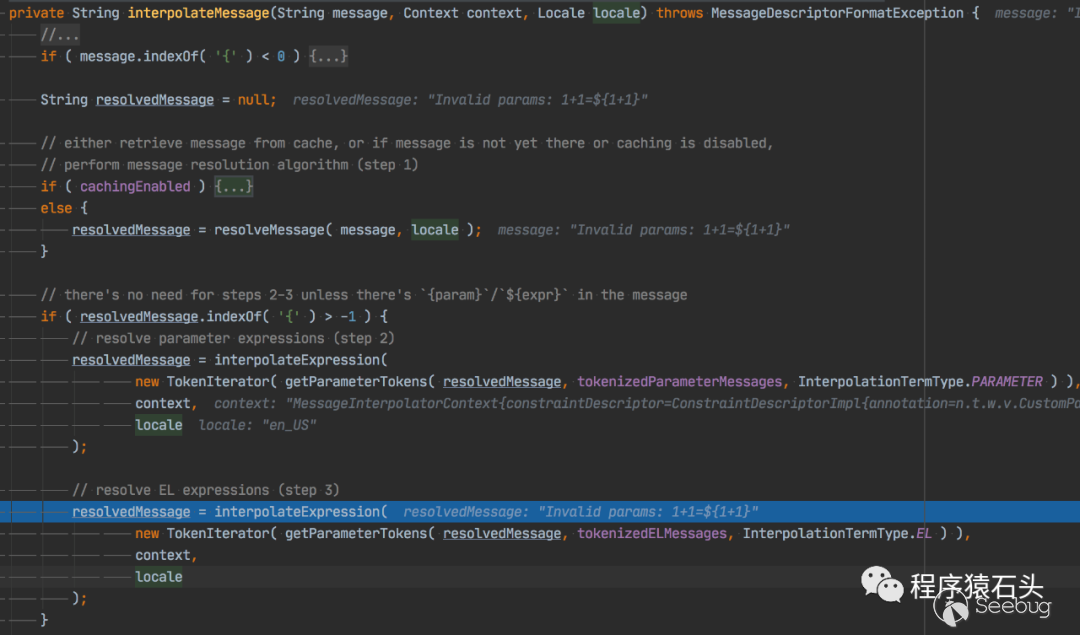Click the highlighted current execution line
Viewport: 1080px width, 635px height.
(540, 512)
